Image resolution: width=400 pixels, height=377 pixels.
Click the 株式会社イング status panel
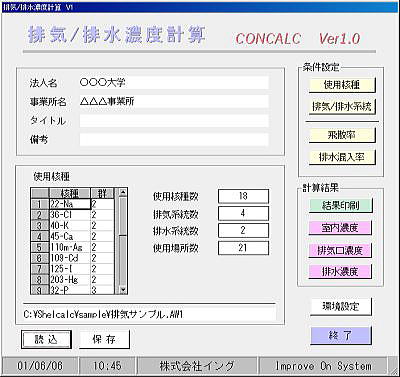pos(197,366)
